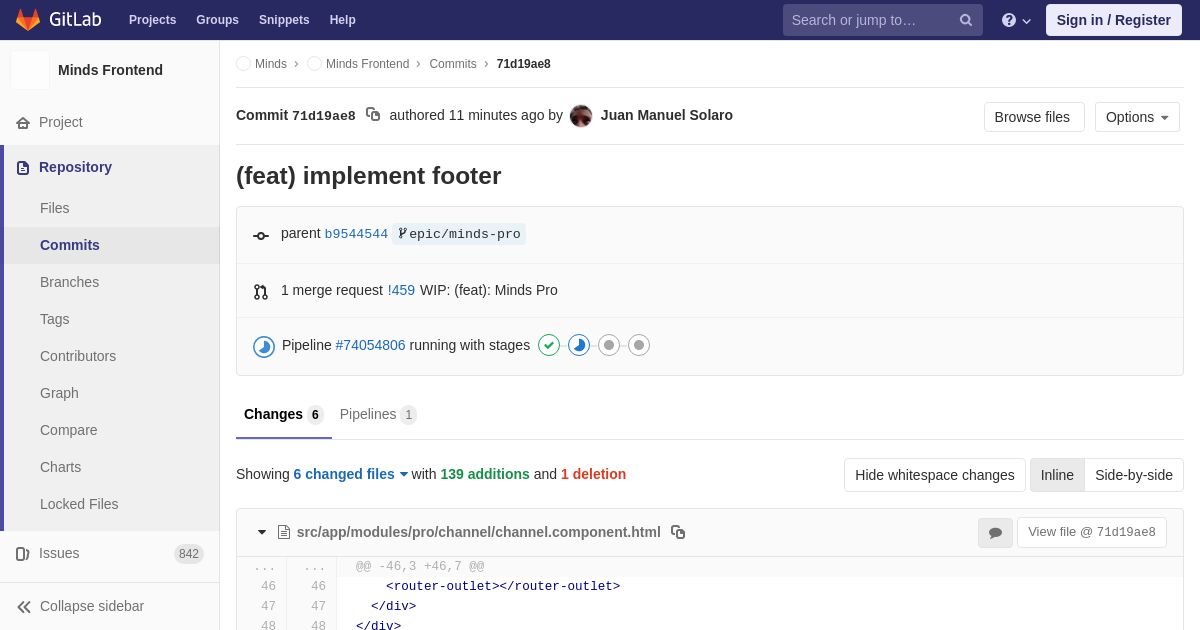
Task: Click the running pipeline status icon
Action: 264,346
